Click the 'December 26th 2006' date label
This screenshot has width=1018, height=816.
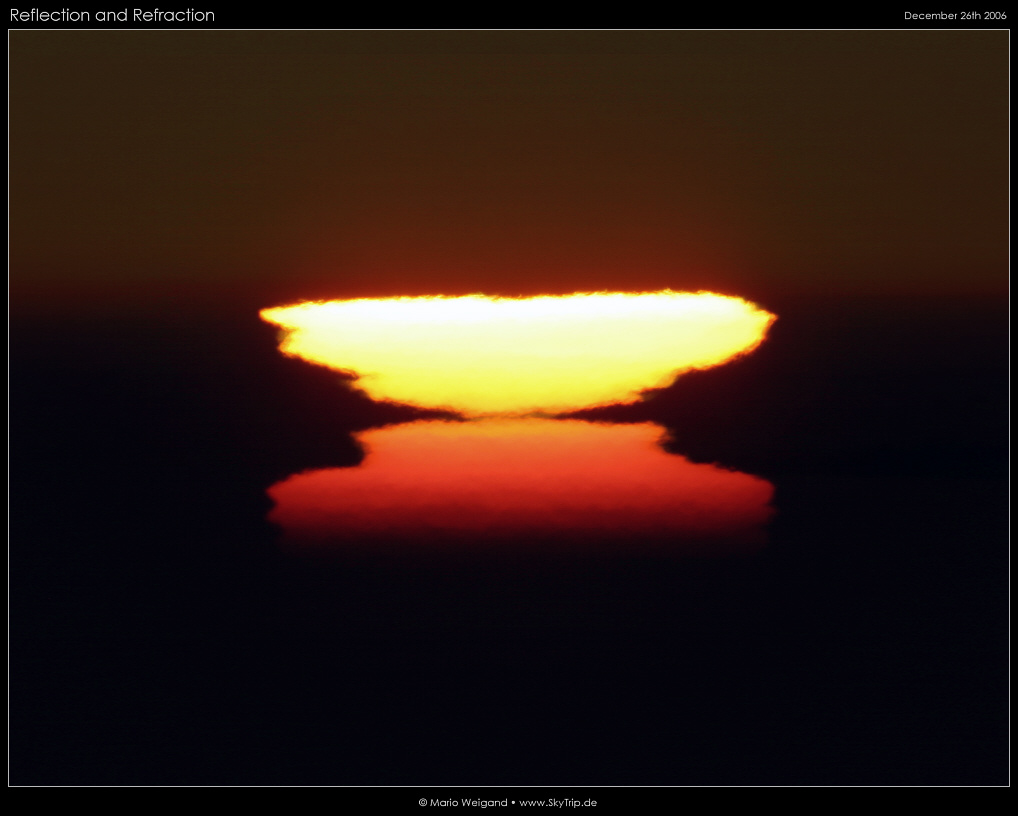(955, 16)
